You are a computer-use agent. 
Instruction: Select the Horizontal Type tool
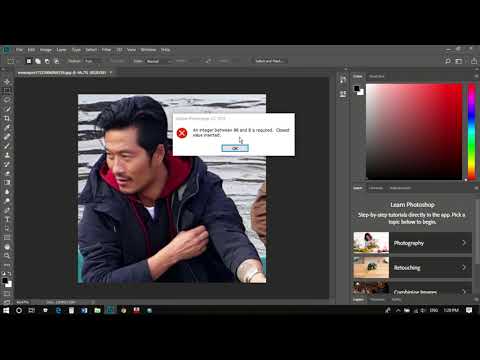(7, 219)
